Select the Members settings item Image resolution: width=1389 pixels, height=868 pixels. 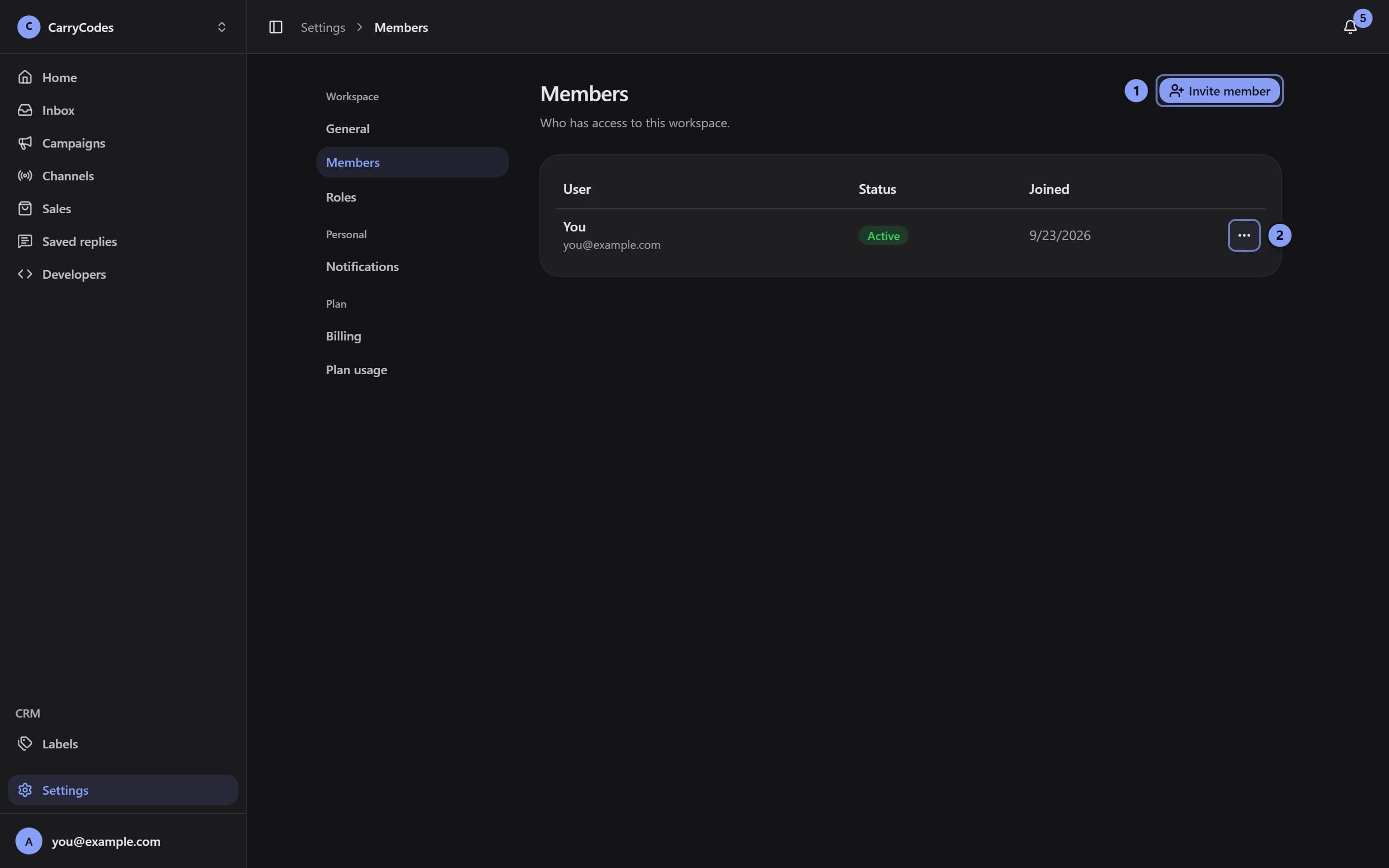point(413,162)
